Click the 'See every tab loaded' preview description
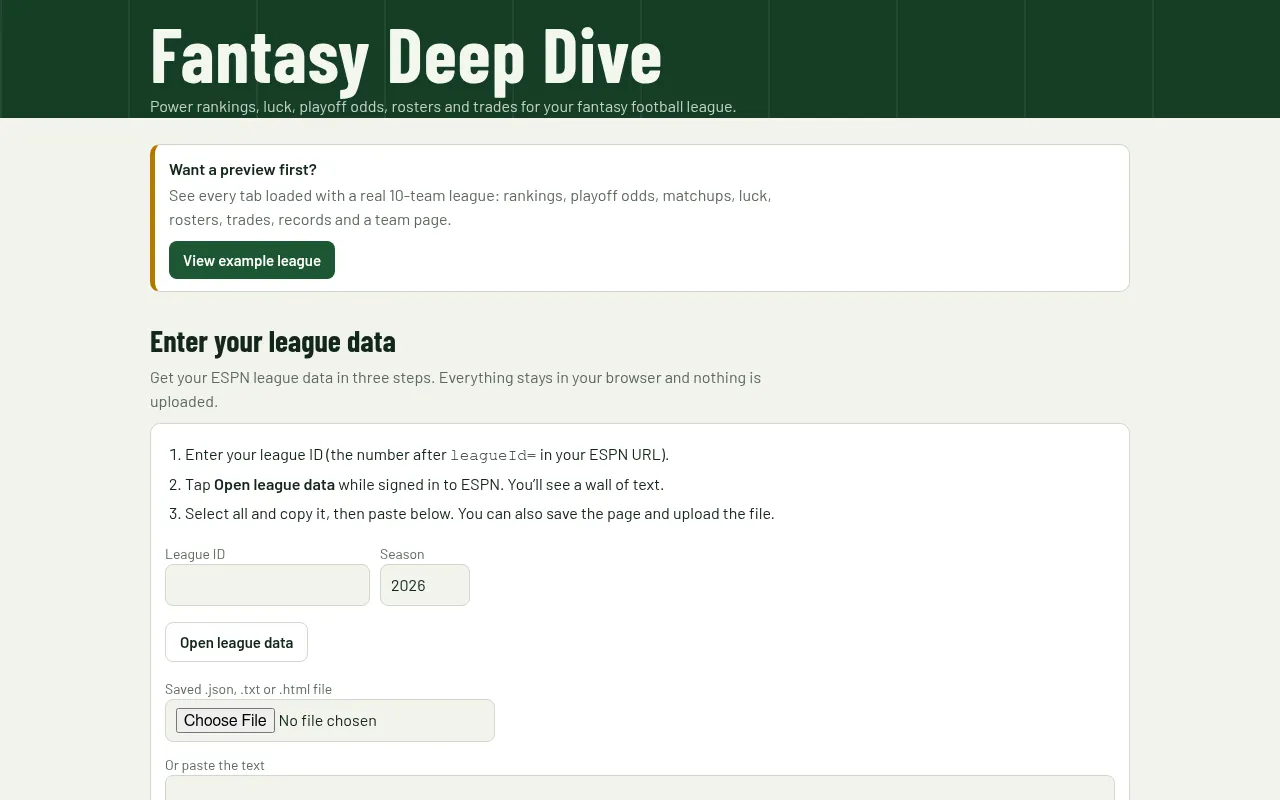The image size is (1280, 800). coord(470,208)
